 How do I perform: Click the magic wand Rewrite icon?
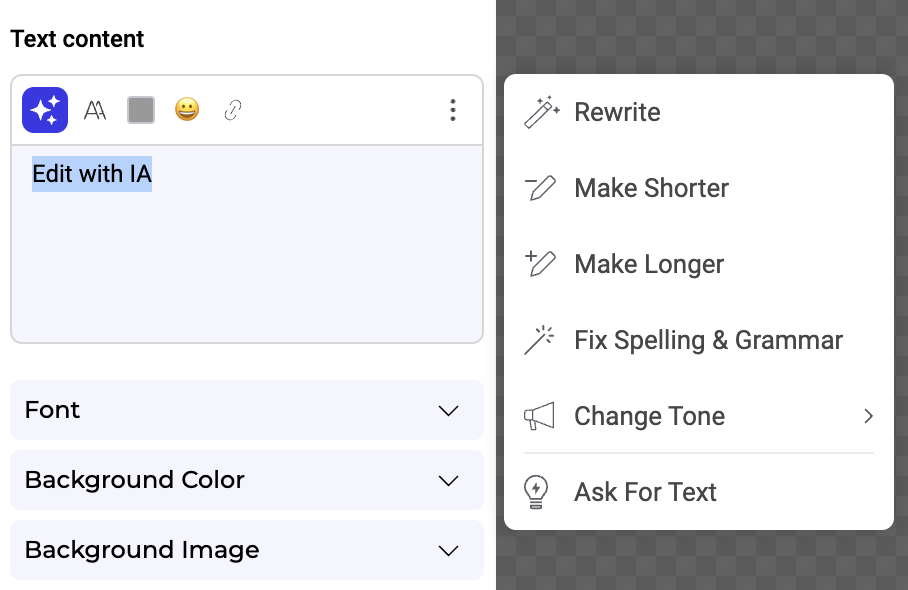[541, 112]
